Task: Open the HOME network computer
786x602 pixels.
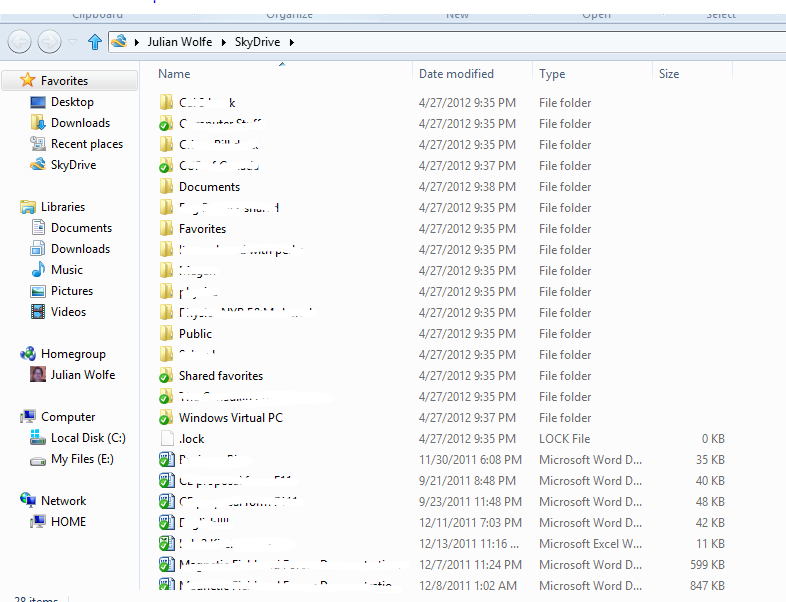Action: tap(68, 522)
